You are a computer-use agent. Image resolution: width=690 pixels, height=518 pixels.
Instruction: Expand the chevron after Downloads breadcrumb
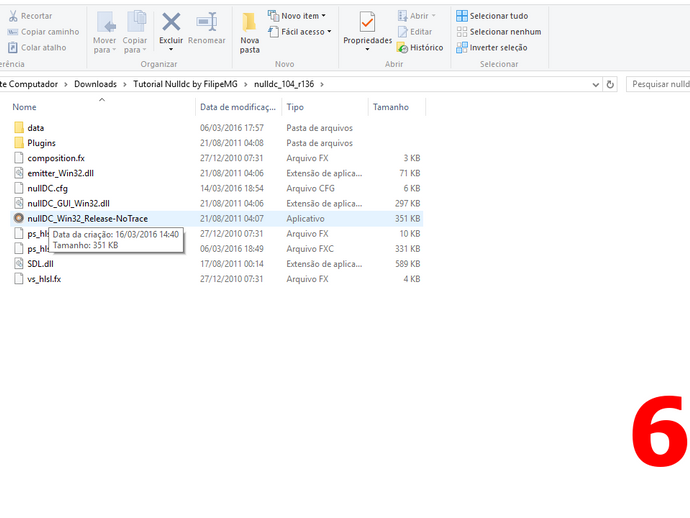(x=125, y=84)
